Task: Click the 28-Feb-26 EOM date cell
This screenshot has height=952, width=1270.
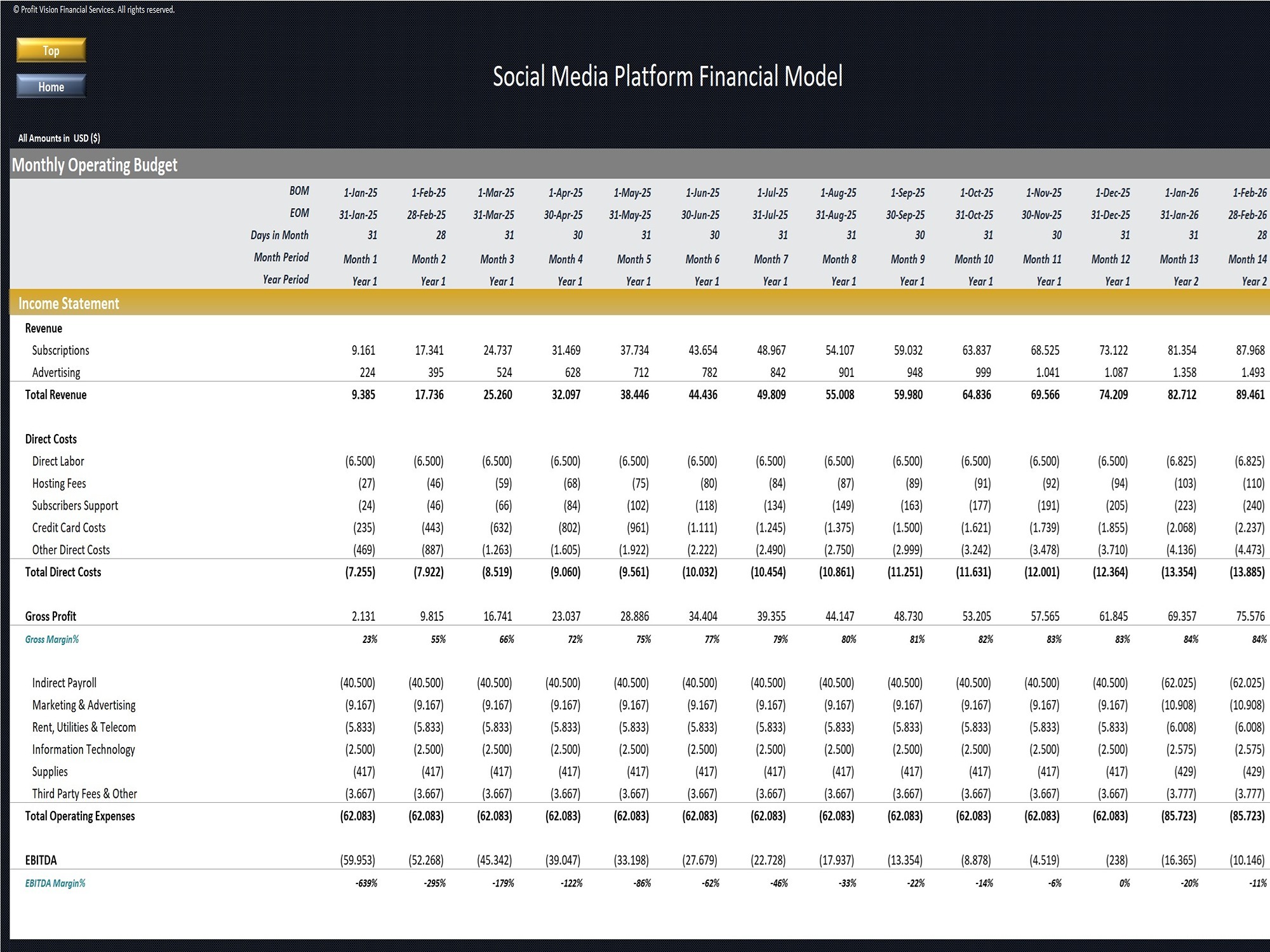Action: [1247, 215]
